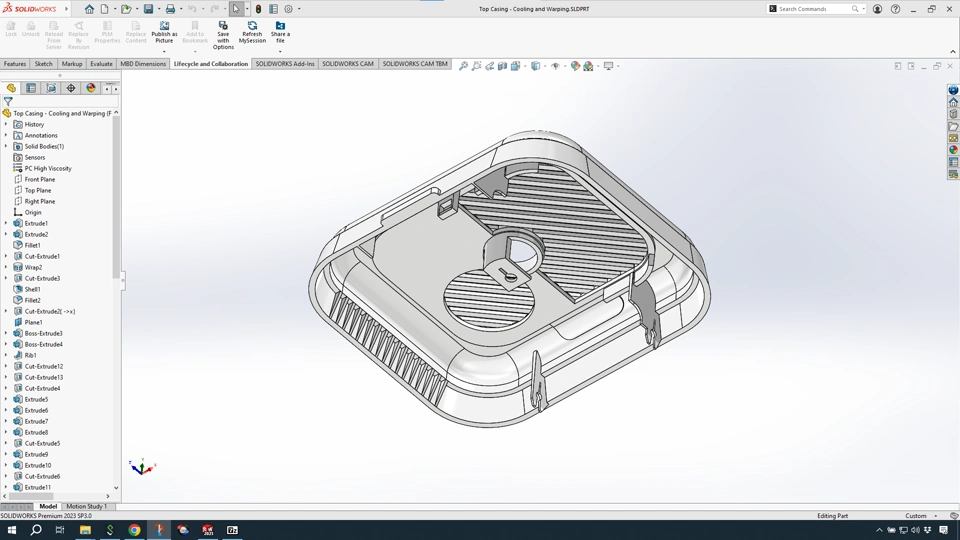The width and height of the screenshot is (960, 540).
Task: Open the DisplayManager tab icon
Action: pyautogui.click(x=91, y=88)
